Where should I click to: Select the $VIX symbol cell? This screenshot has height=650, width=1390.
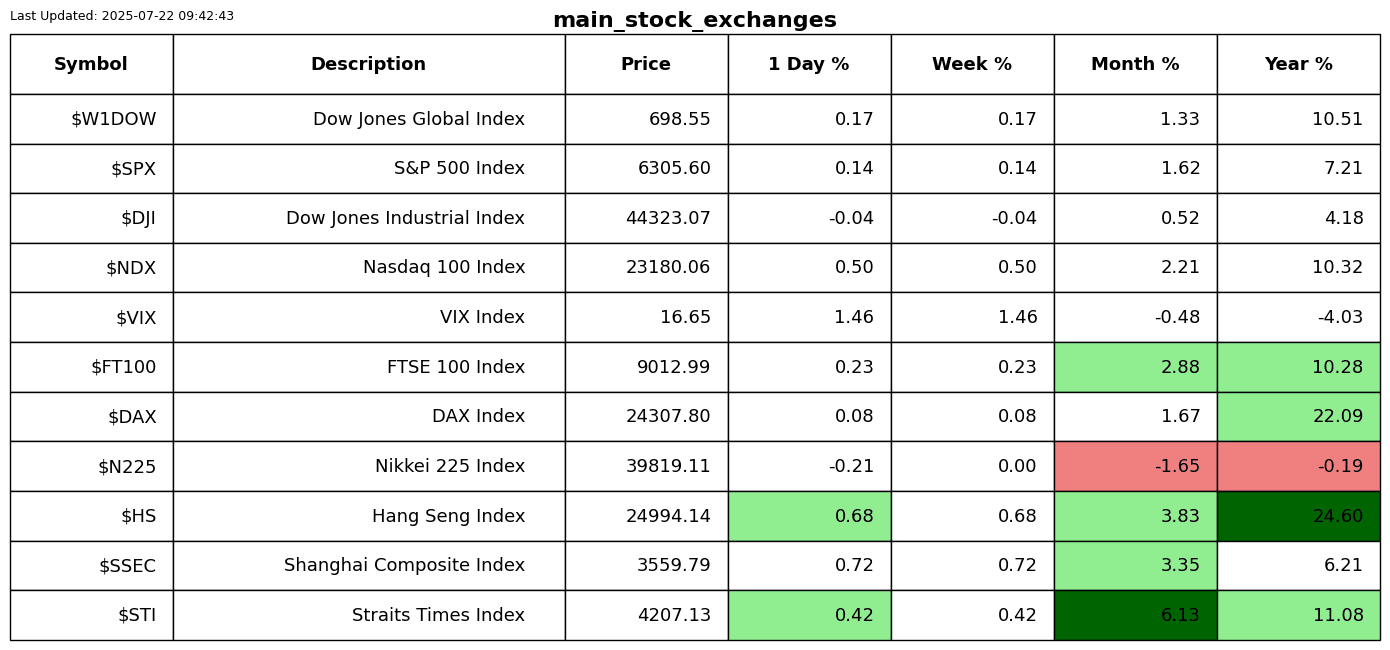[x=136, y=318]
